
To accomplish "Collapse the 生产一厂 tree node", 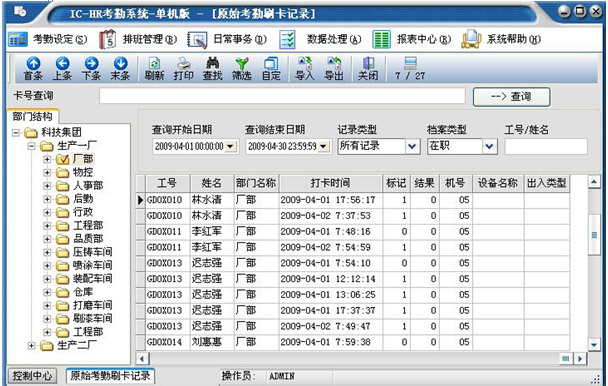I will coord(31,146).
